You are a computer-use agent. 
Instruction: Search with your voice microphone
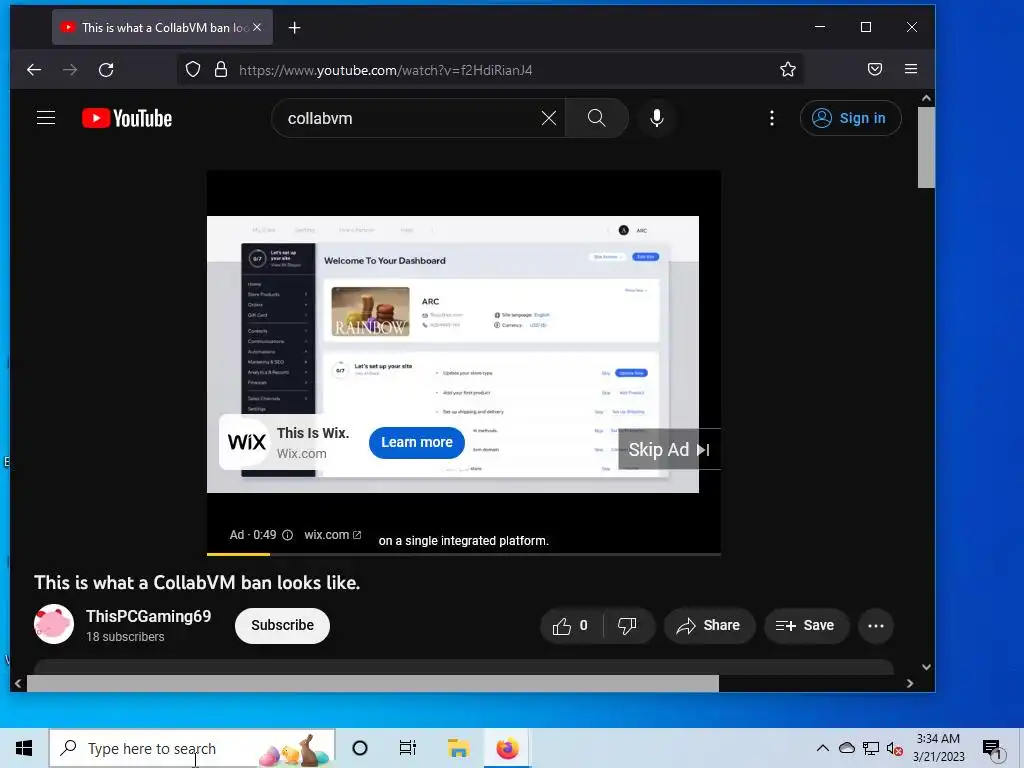[x=657, y=118]
